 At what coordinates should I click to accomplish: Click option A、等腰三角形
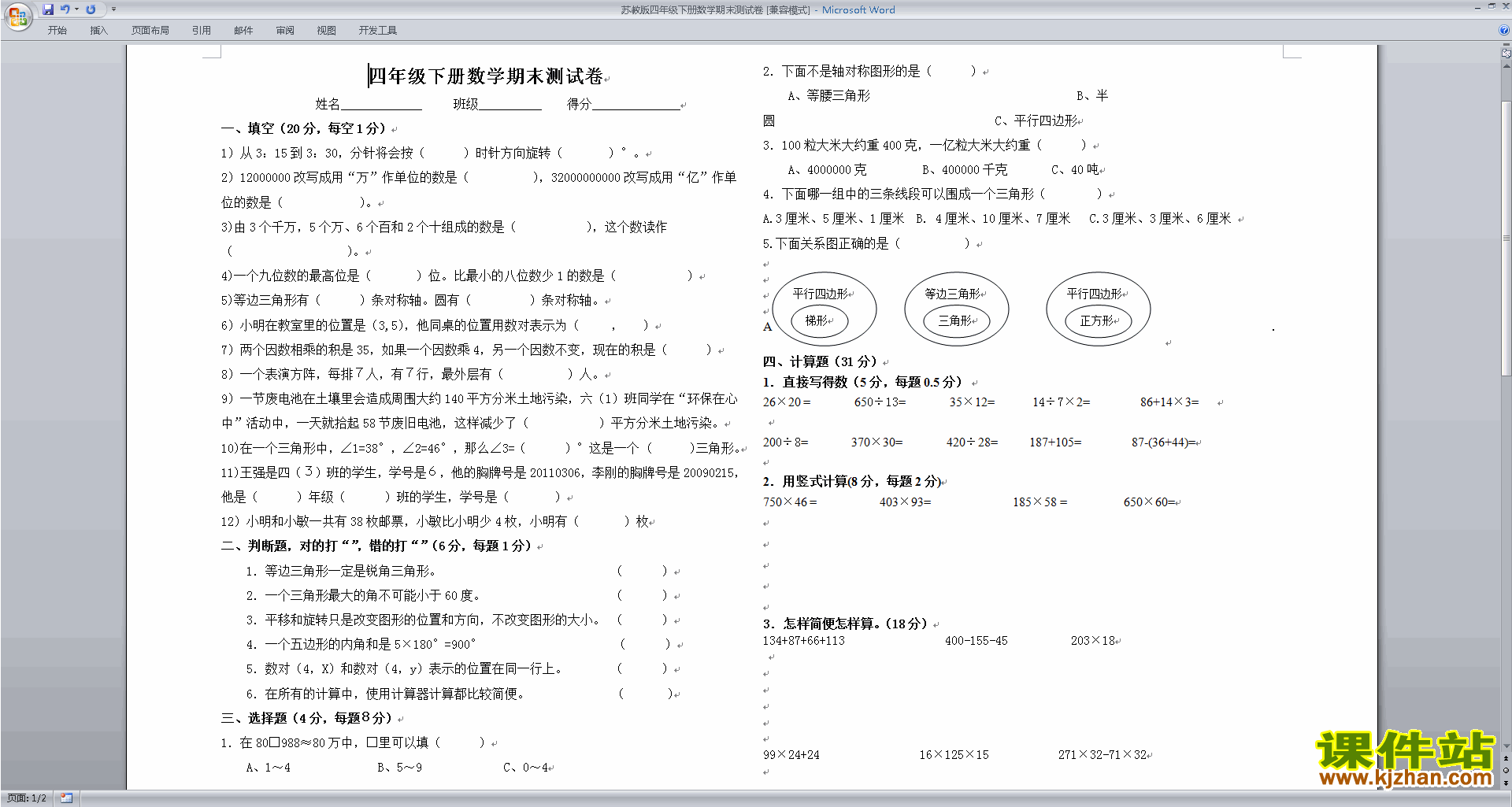pyautogui.click(x=829, y=96)
